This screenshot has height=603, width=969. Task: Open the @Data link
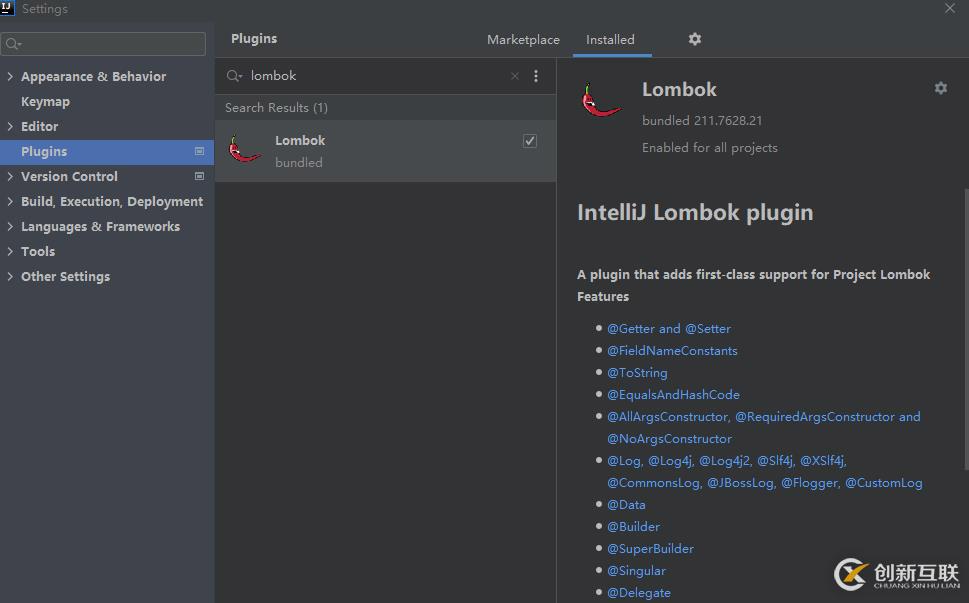(x=626, y=504)
